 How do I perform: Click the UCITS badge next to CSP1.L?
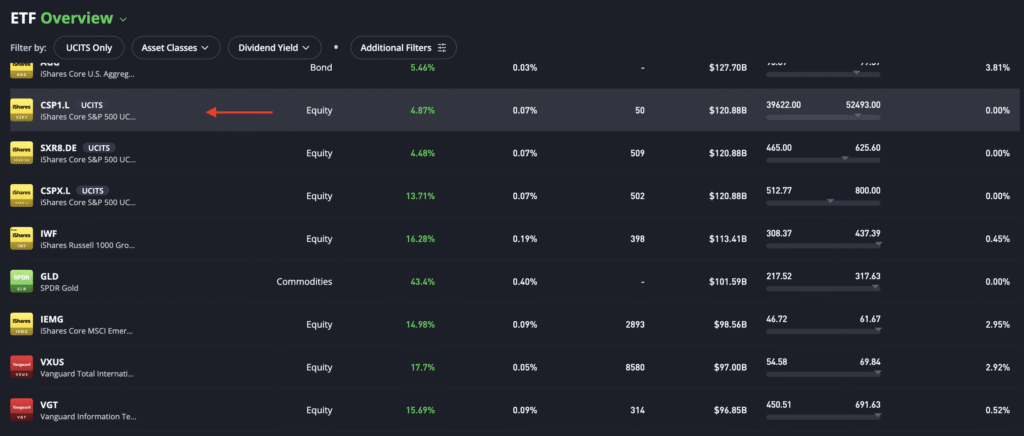click(92, 104)
